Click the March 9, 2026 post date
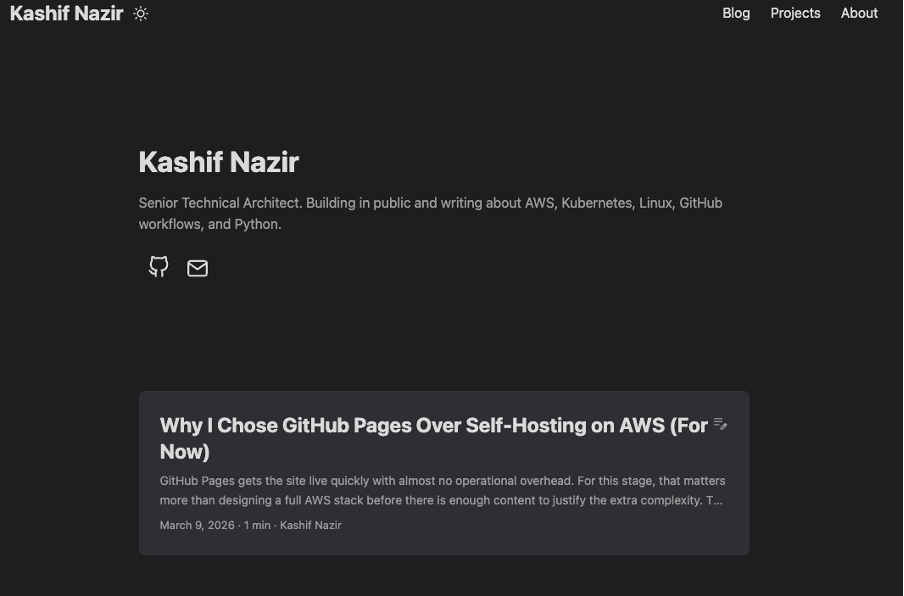Image resolution: width=904 pixels, height=596 pixels. coord(197,525)
